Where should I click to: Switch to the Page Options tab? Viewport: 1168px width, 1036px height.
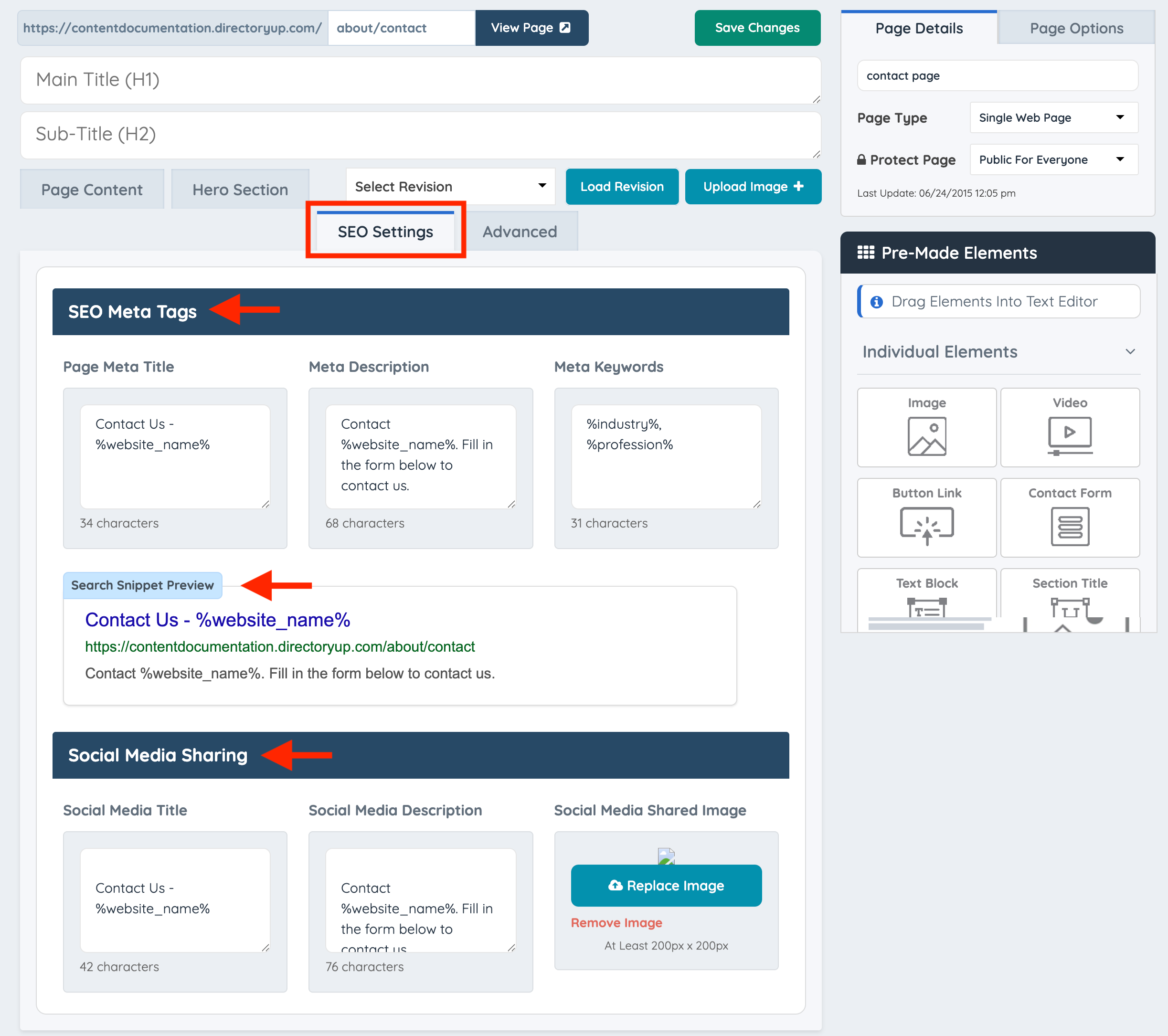[x=1076, y=28]
